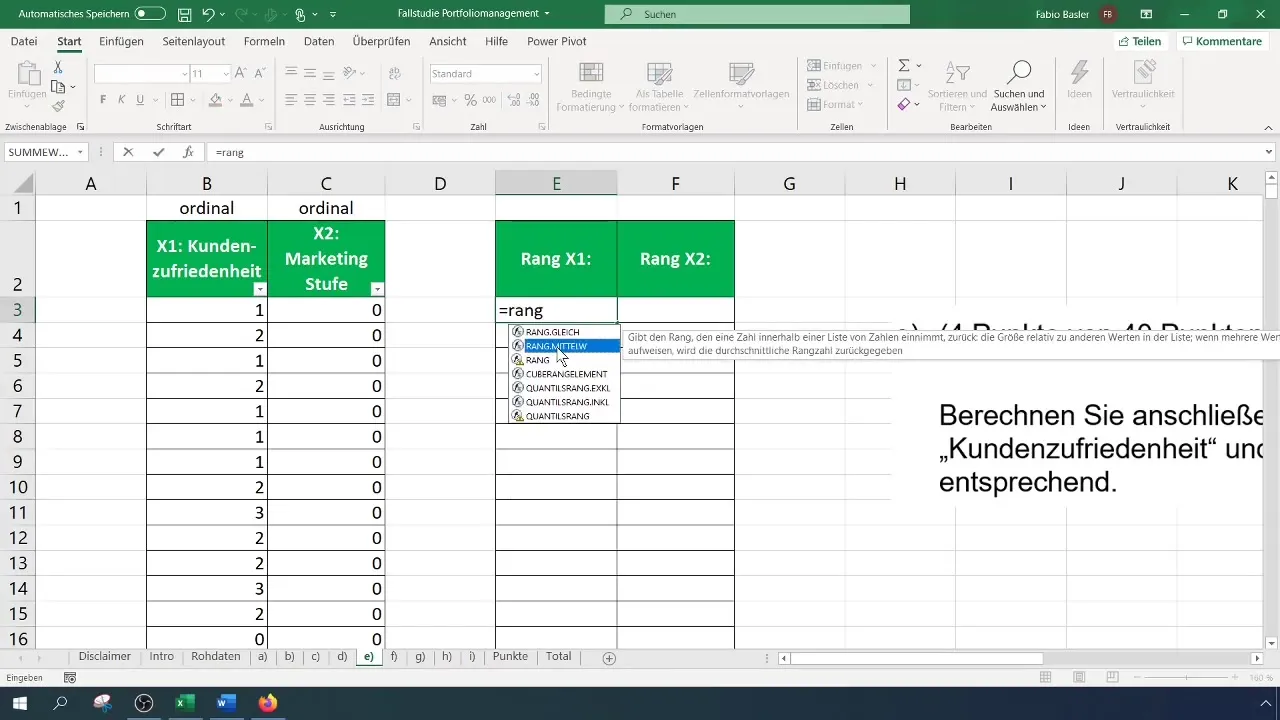The width and height of the screenshot is (1280, 720).
Task: Click the Undo arrow in title bar
Action: click(x=209, y=15)
